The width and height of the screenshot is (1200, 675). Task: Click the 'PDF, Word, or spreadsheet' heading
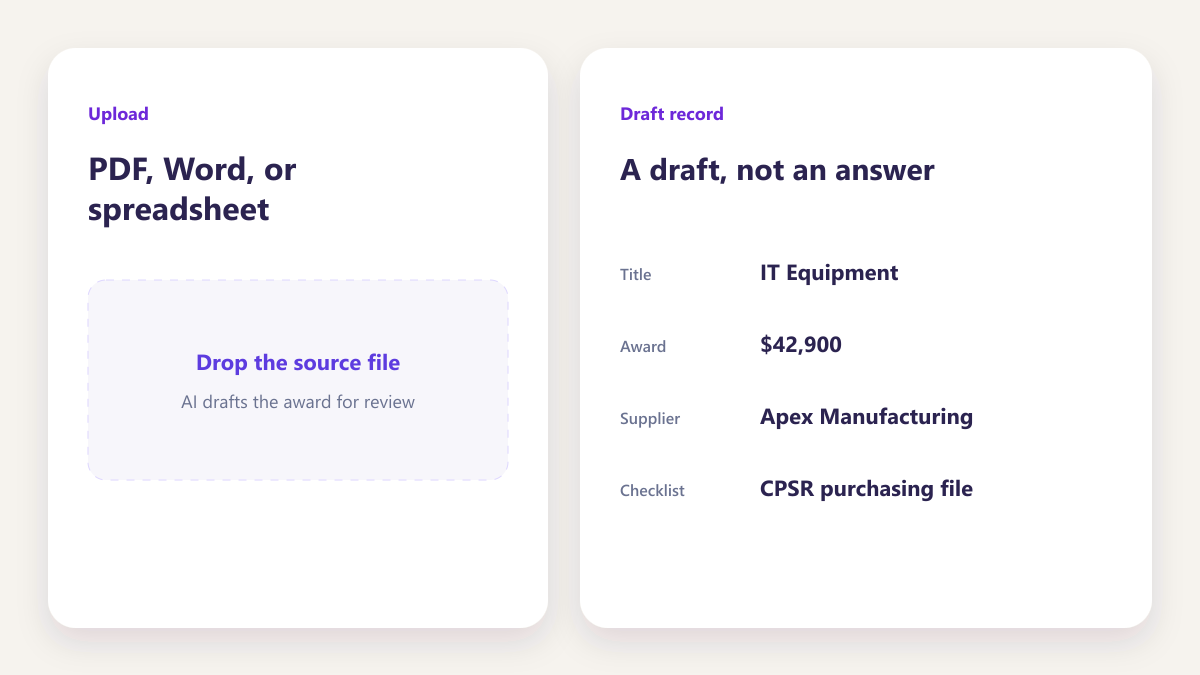coord(193,189)
